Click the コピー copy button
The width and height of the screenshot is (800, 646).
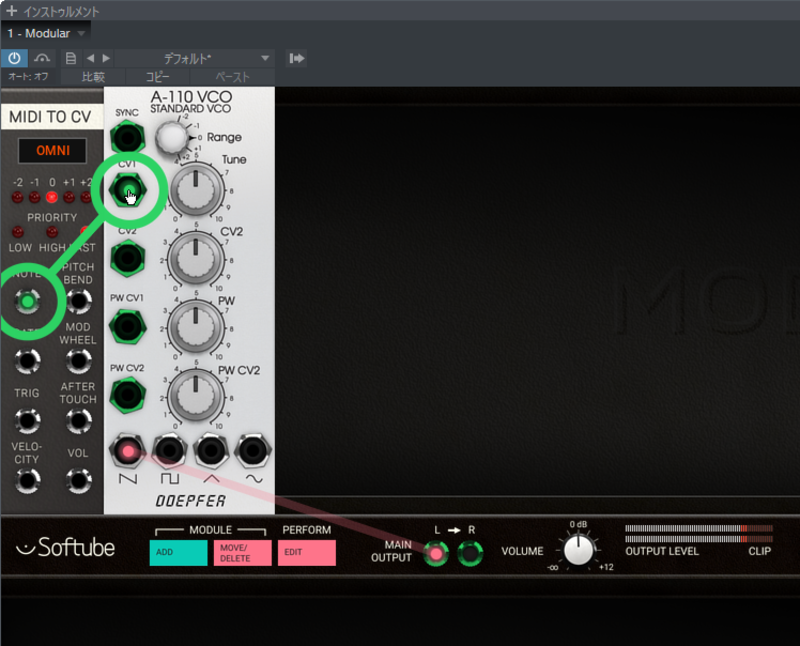pos(158,77)
